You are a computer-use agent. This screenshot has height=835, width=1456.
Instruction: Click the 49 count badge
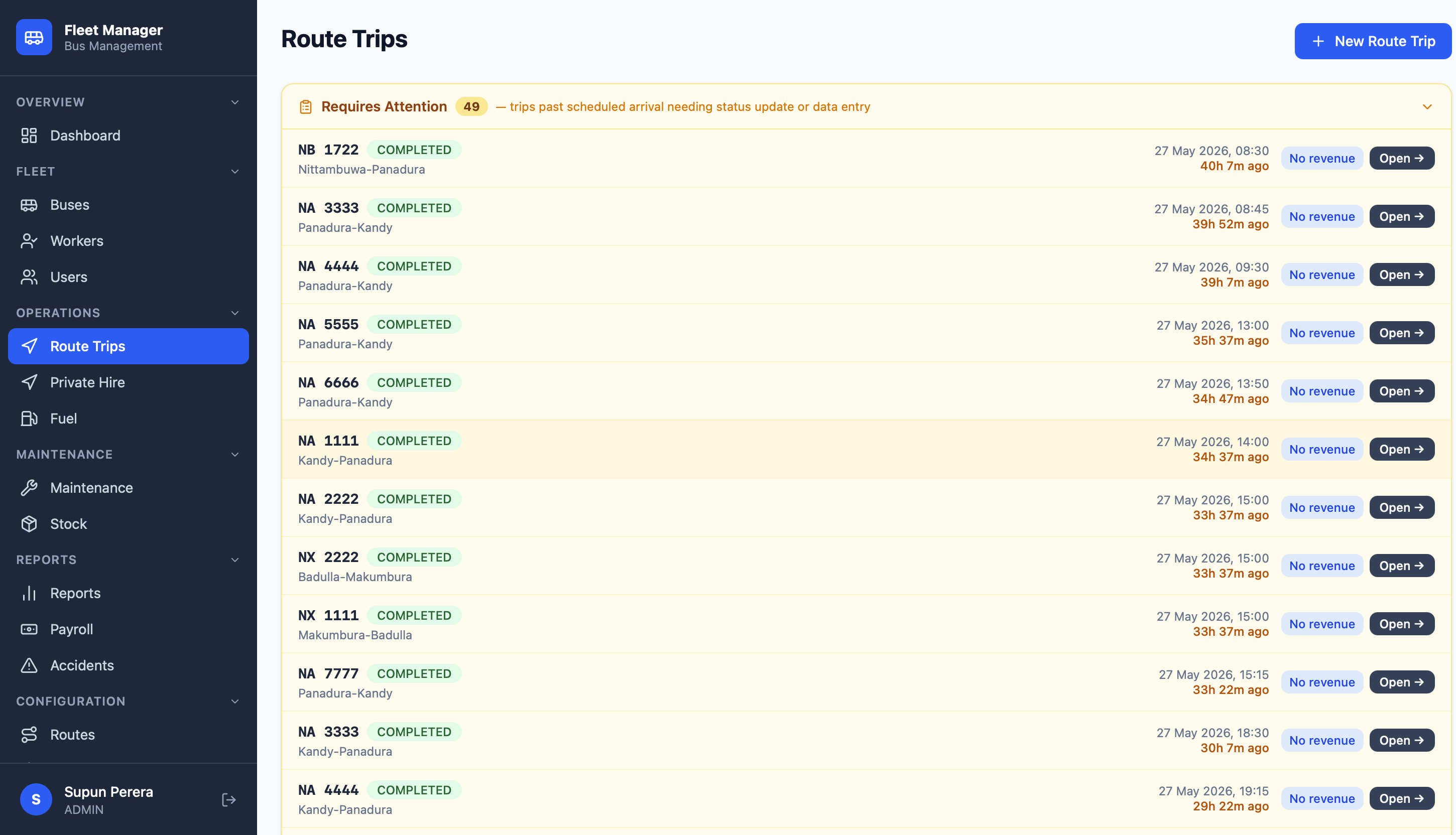[x=471, y=107]
